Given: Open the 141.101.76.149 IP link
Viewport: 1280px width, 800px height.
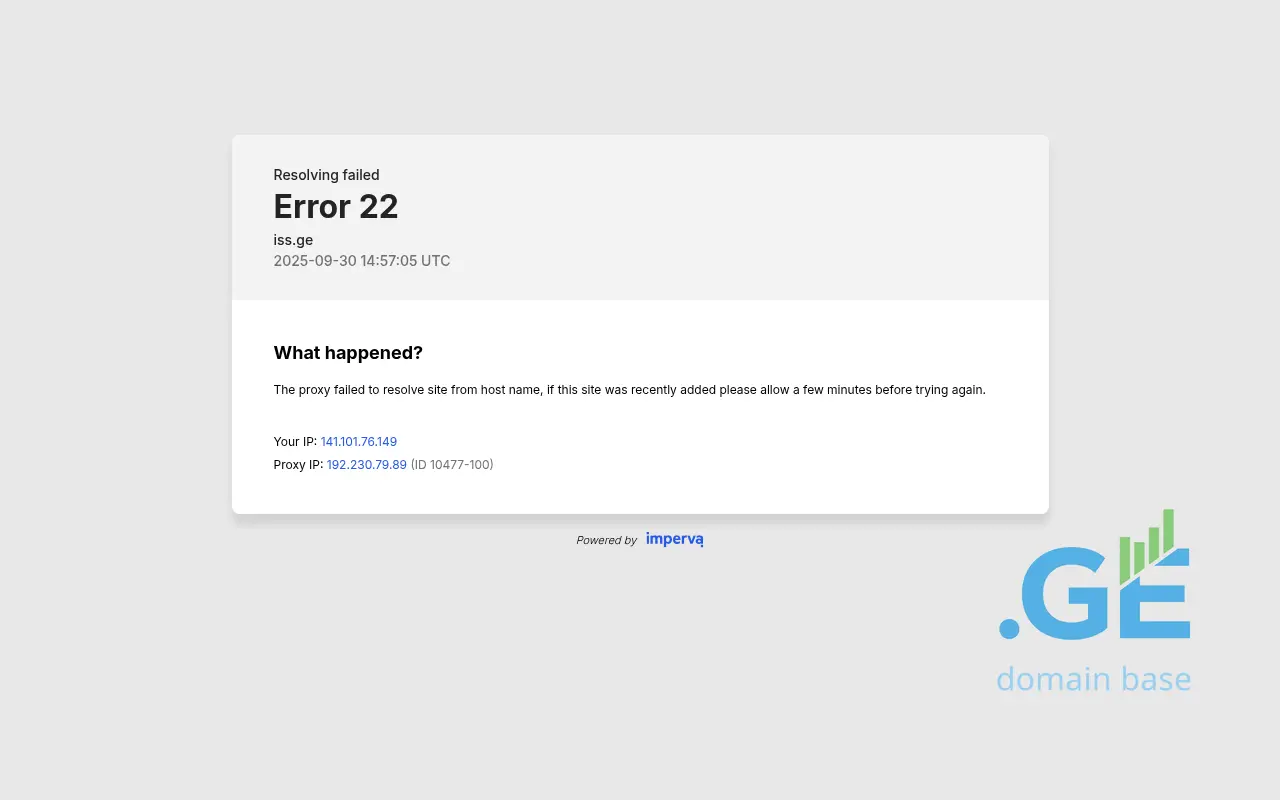Looking at the screenshot, I should tap(358, 441).
